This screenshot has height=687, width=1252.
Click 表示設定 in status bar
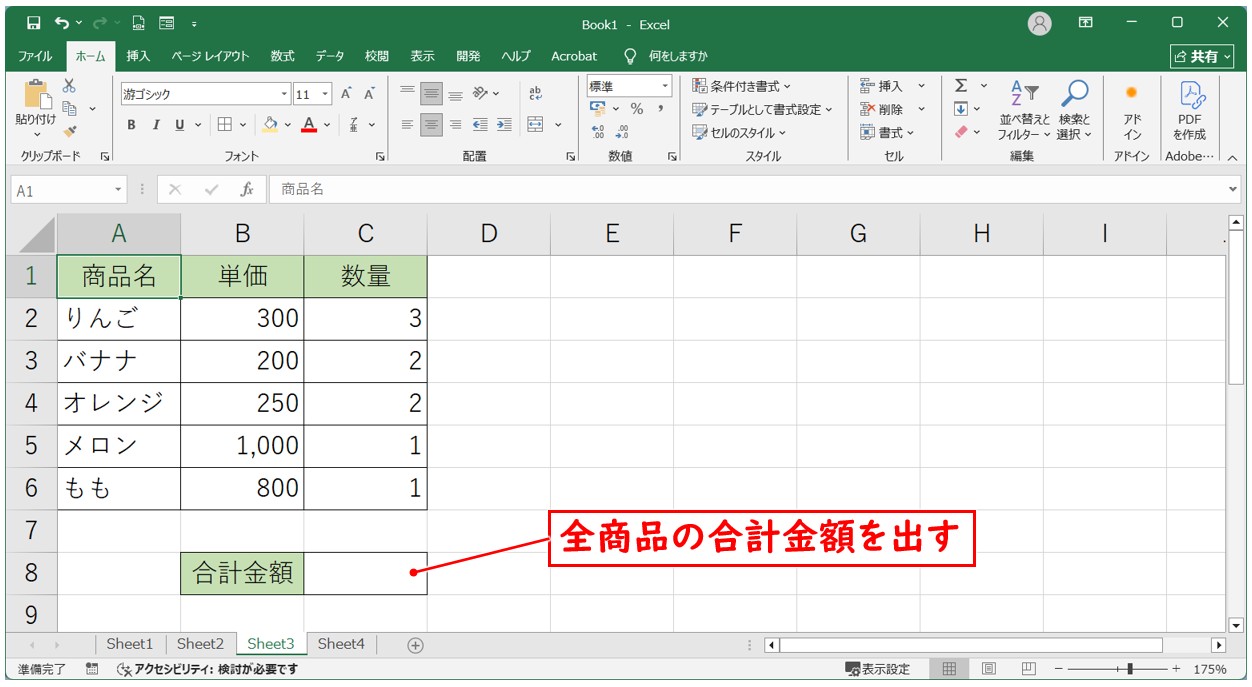(878, 669)
